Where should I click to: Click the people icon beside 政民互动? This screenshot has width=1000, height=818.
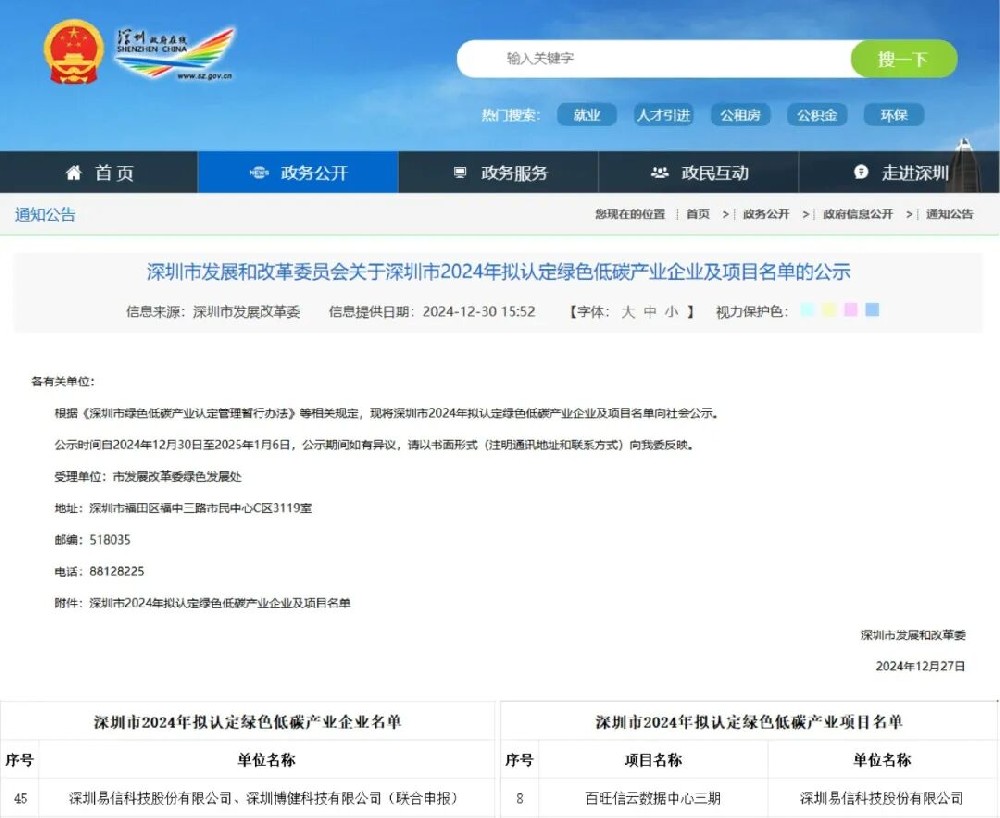pyautogui.click(x=659, y=173)
